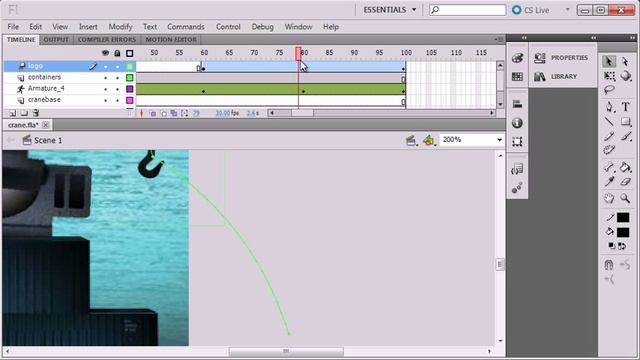The height and width of the screenshot is (360, 640).
Task: Lock the Armature_4 layer
Action: tap(118, 89)
